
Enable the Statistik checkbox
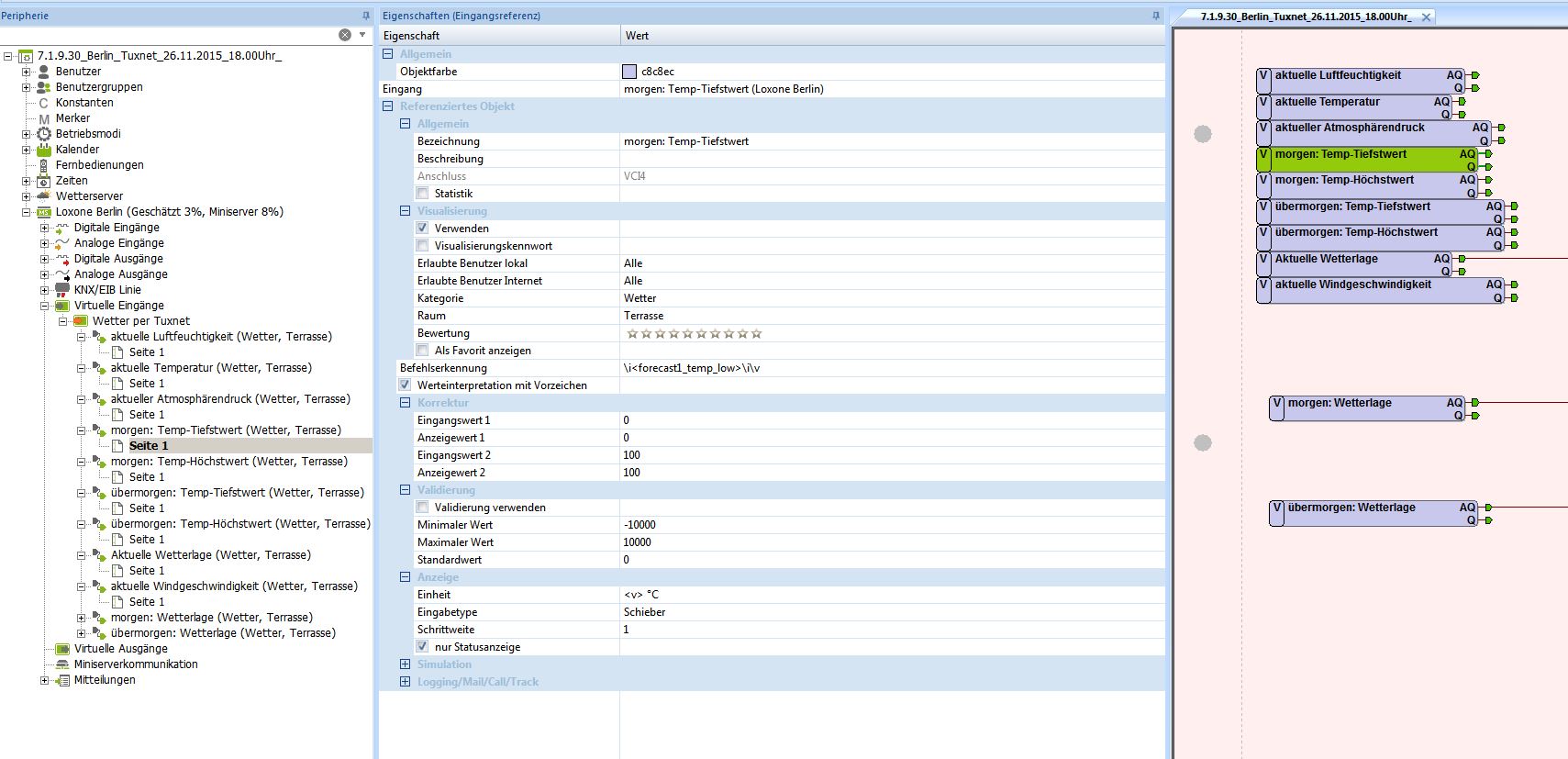(x=422, y=194)
